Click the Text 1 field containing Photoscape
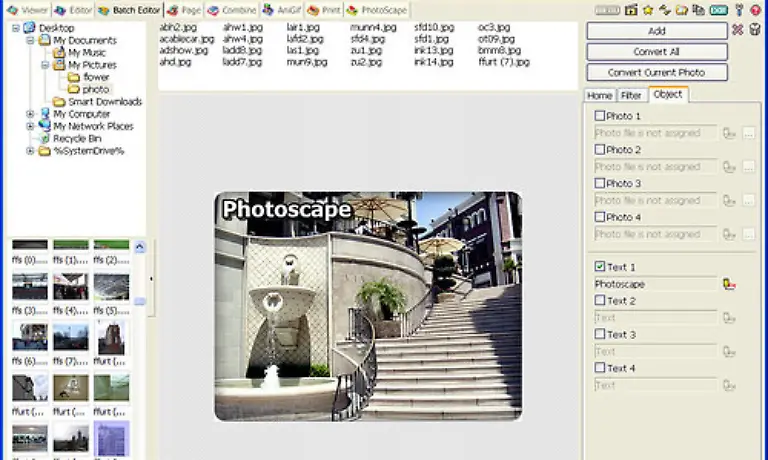 [x=656, y=284]
